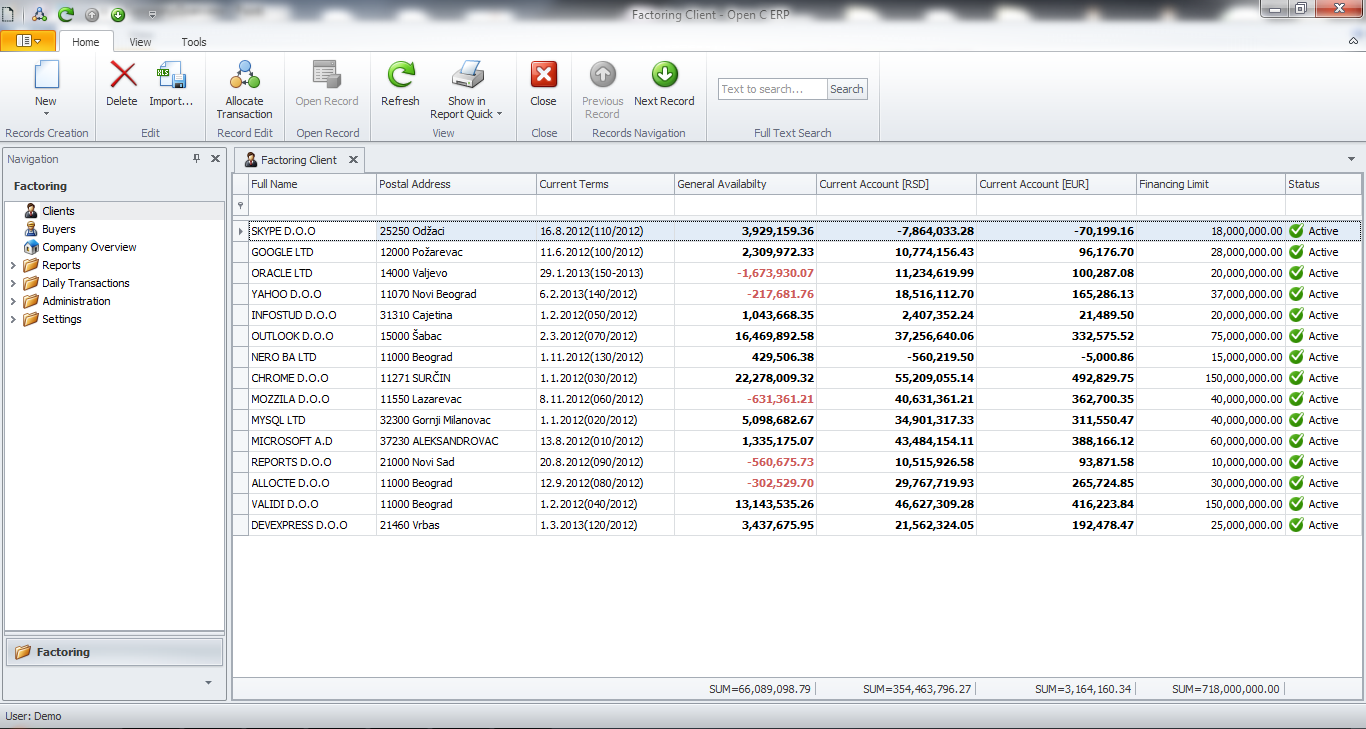
Task: Click the New record icon
Action: [46, 76]
